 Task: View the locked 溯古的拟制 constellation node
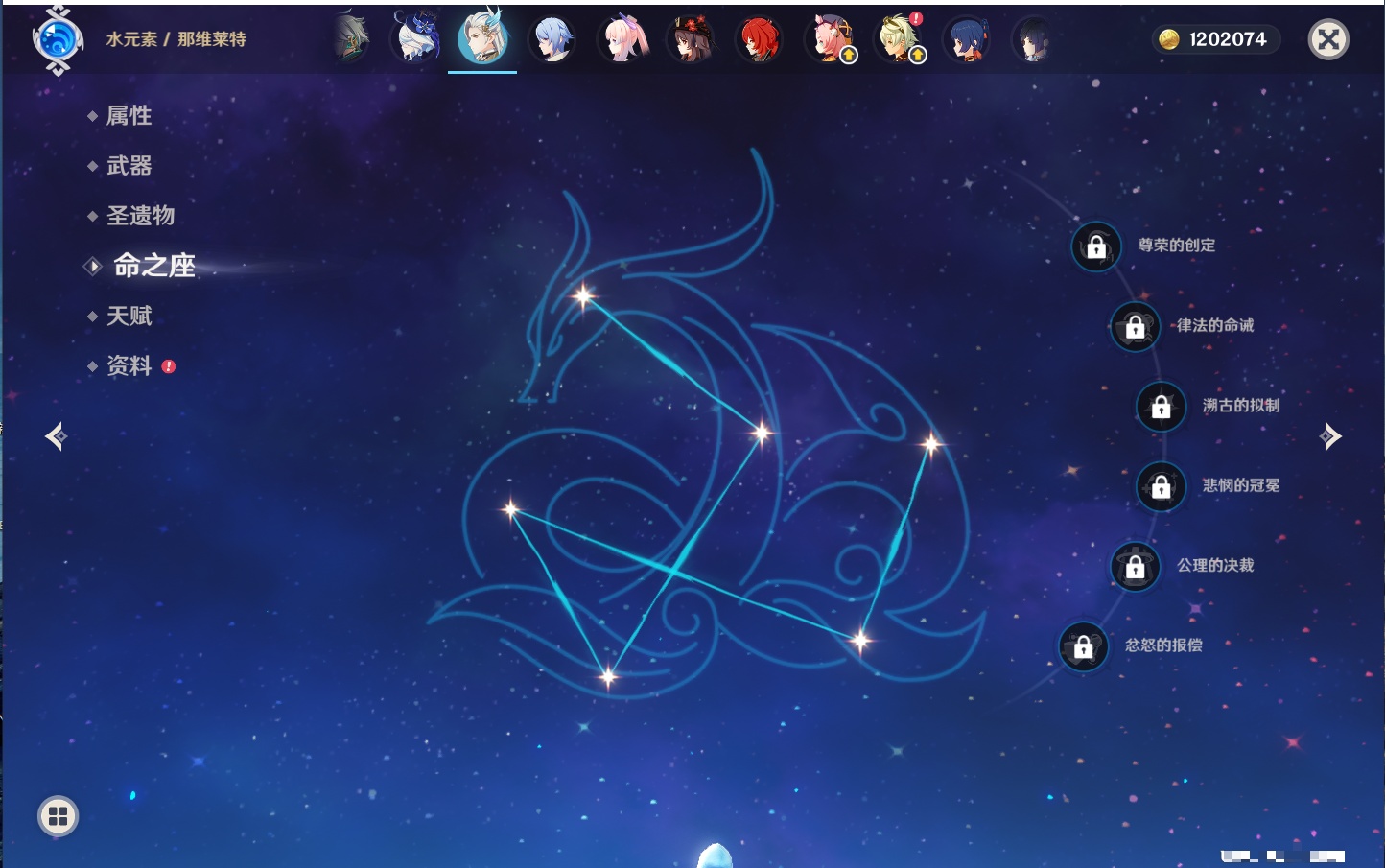click(1161, 407)
